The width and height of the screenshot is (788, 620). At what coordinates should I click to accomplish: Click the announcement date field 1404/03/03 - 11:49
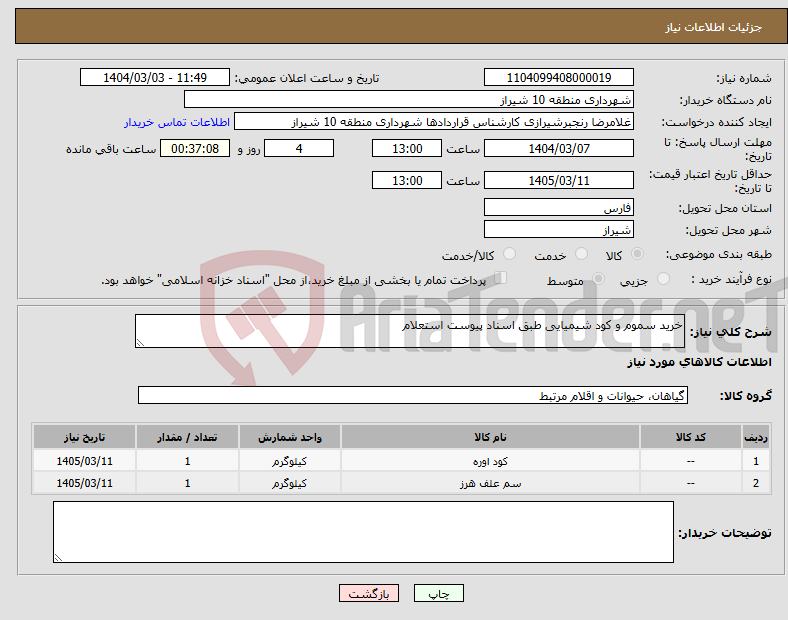(155, 77)
